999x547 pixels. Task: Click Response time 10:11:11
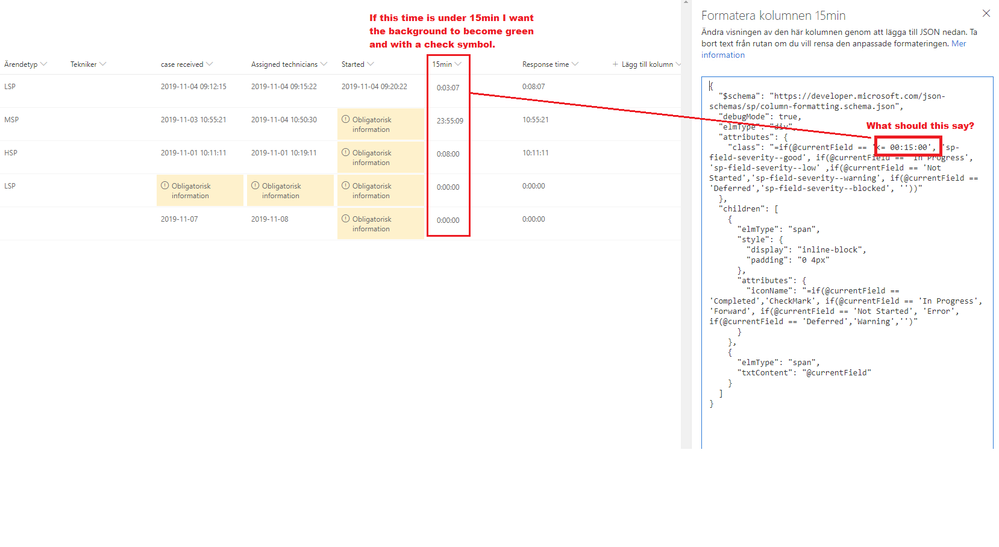click(535, 153)
